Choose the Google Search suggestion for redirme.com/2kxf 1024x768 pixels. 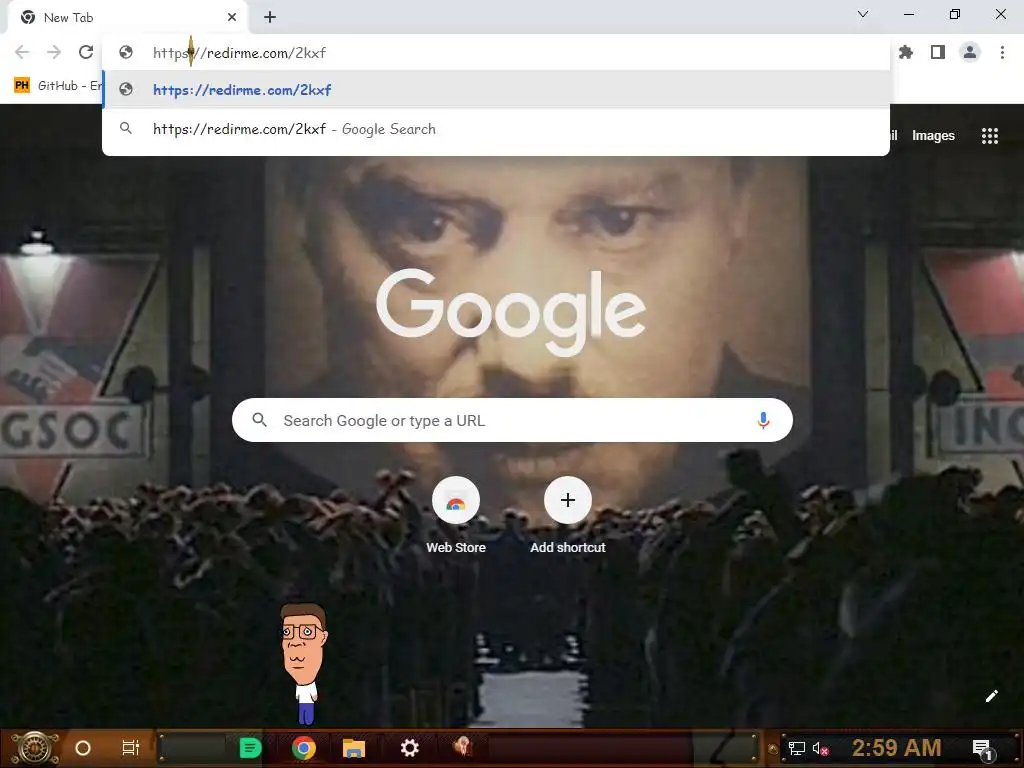coord(496,129)
